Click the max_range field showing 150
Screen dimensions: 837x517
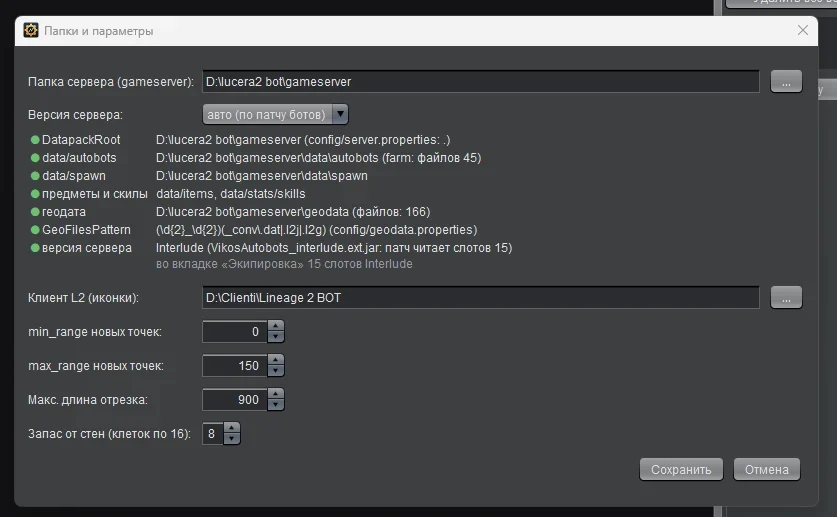point(235,365)
